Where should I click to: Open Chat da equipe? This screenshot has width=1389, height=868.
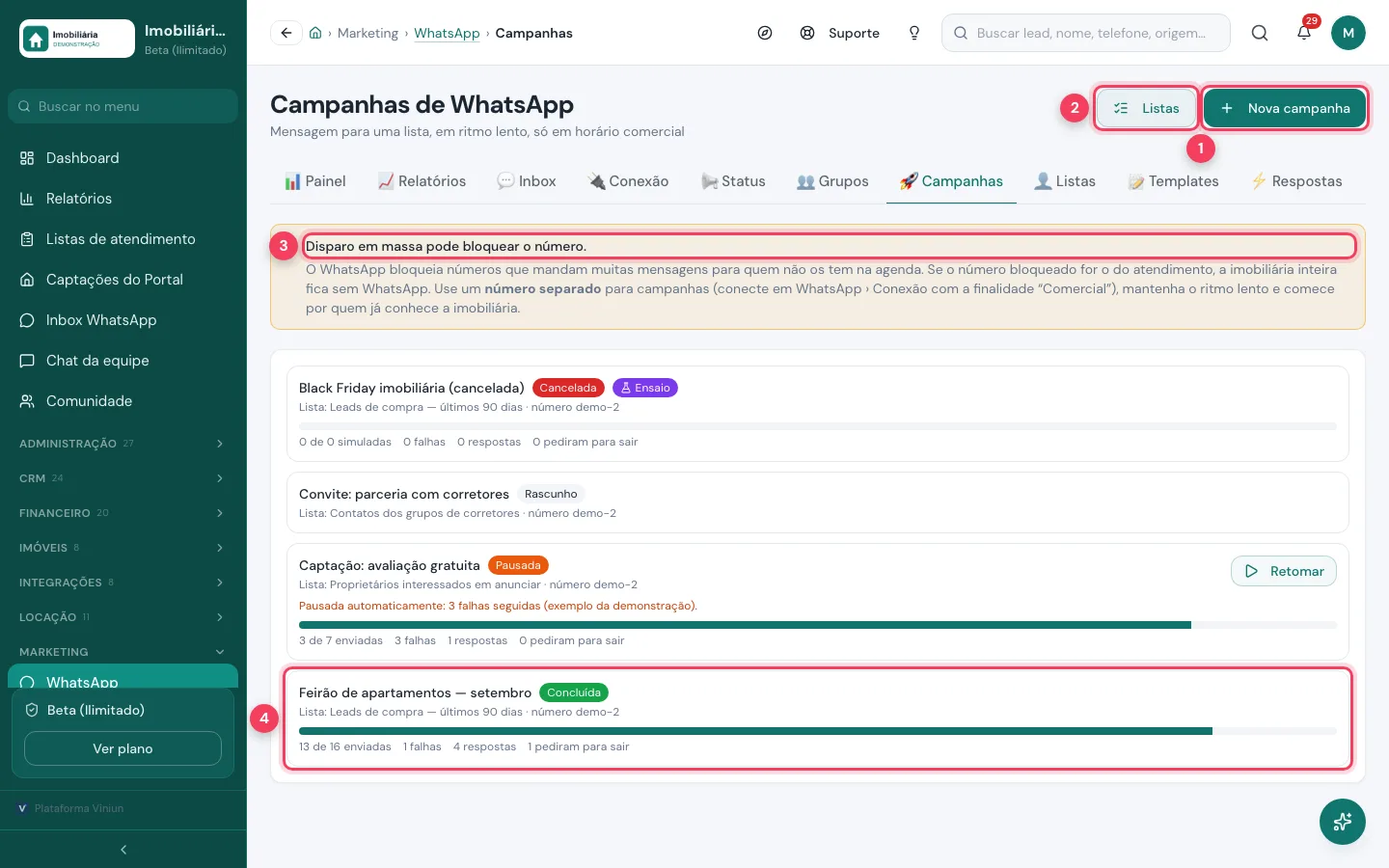point(123,361)
